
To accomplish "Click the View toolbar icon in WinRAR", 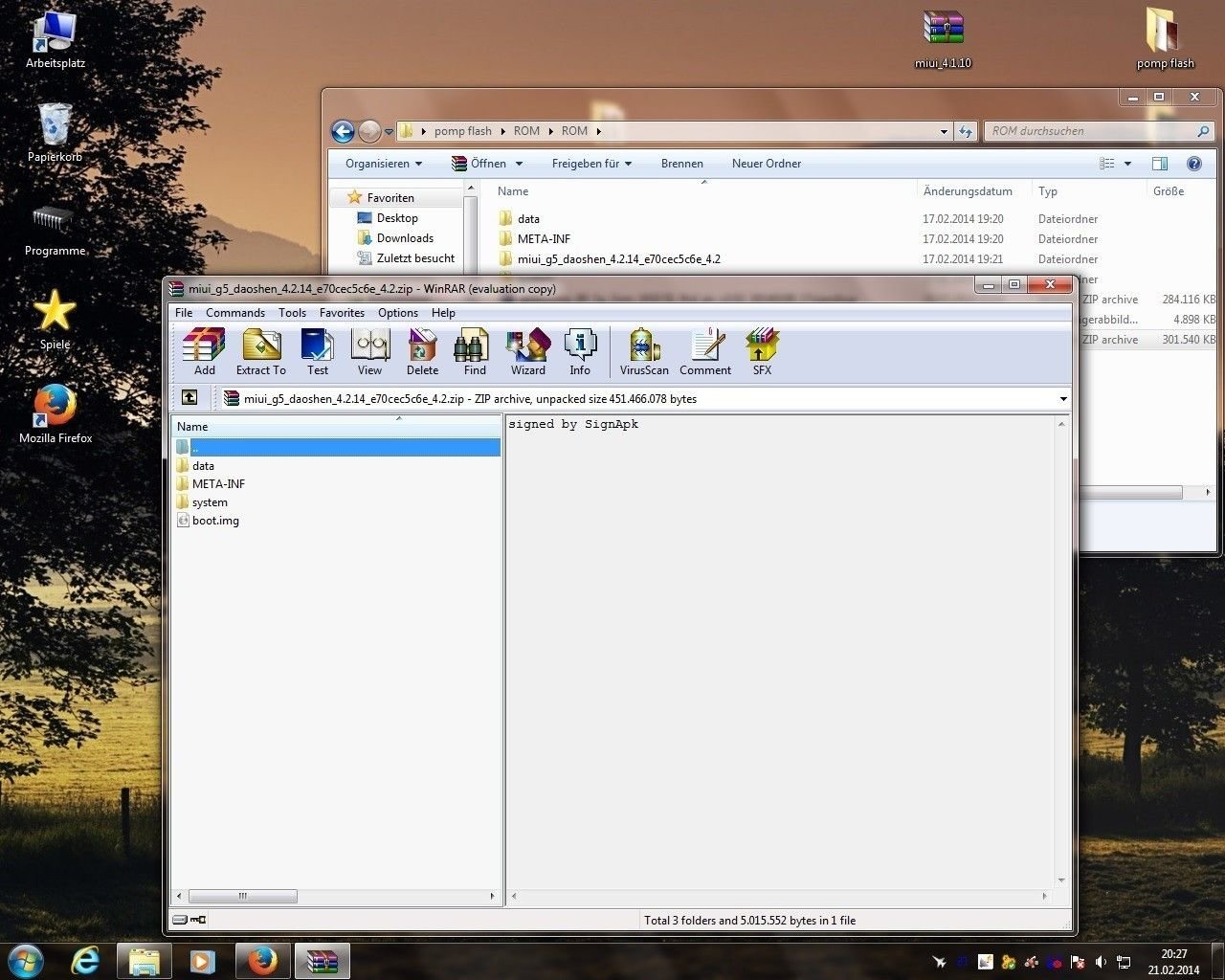I will point(369,351).
